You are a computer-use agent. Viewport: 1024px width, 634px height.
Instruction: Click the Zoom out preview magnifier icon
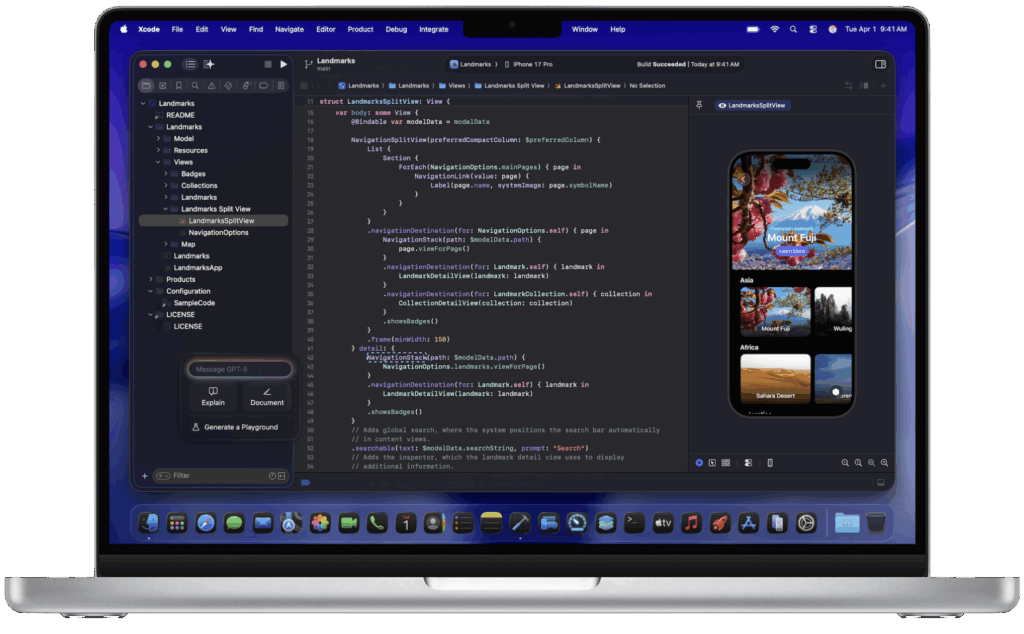tap(845, 463)
